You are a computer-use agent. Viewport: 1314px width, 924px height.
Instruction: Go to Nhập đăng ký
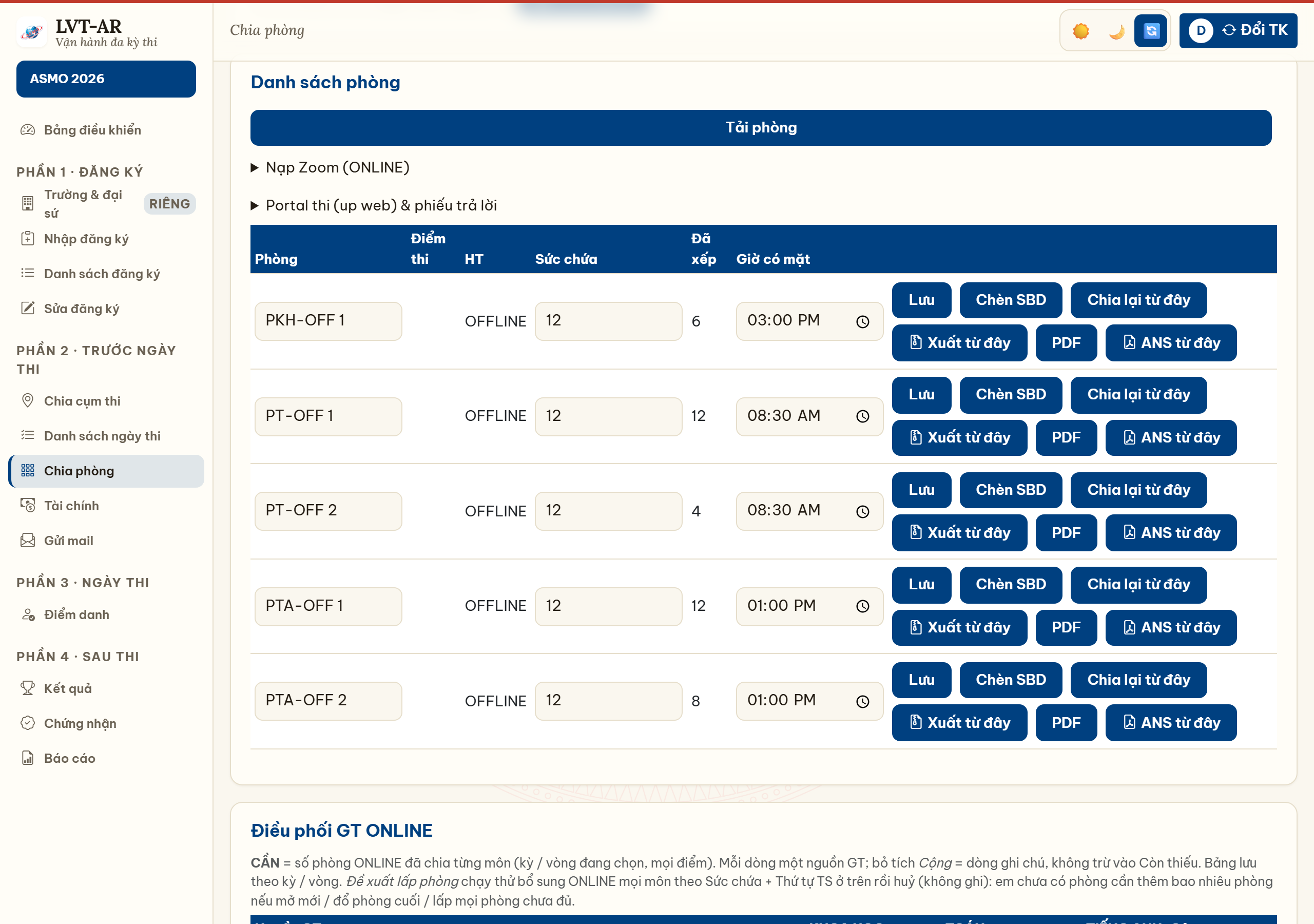pos(106,239)
